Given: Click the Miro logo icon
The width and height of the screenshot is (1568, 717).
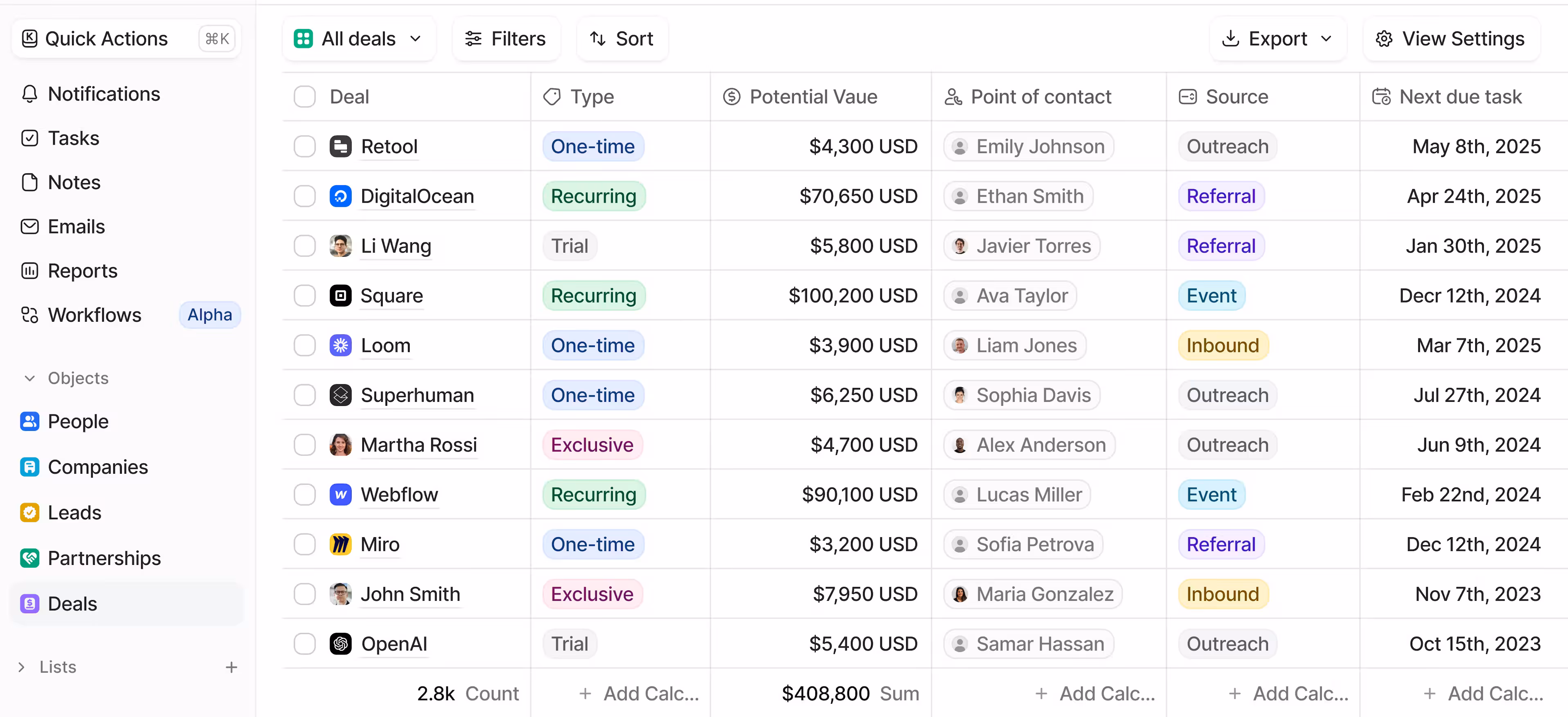Looking at the screenshot, I should 340,544.
